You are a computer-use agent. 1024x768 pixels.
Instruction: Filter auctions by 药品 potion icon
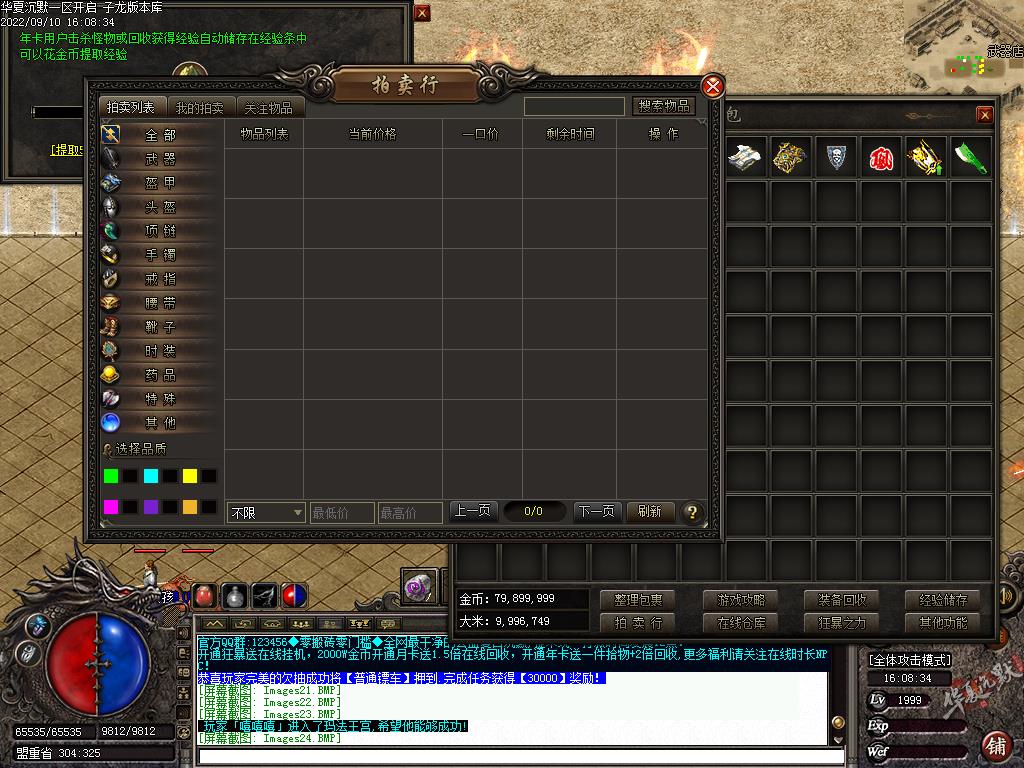[111, 375]
